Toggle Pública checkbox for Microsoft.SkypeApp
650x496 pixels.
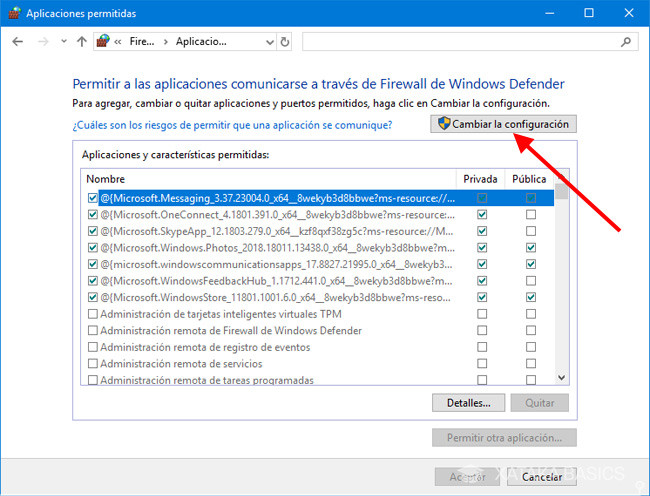531,231
